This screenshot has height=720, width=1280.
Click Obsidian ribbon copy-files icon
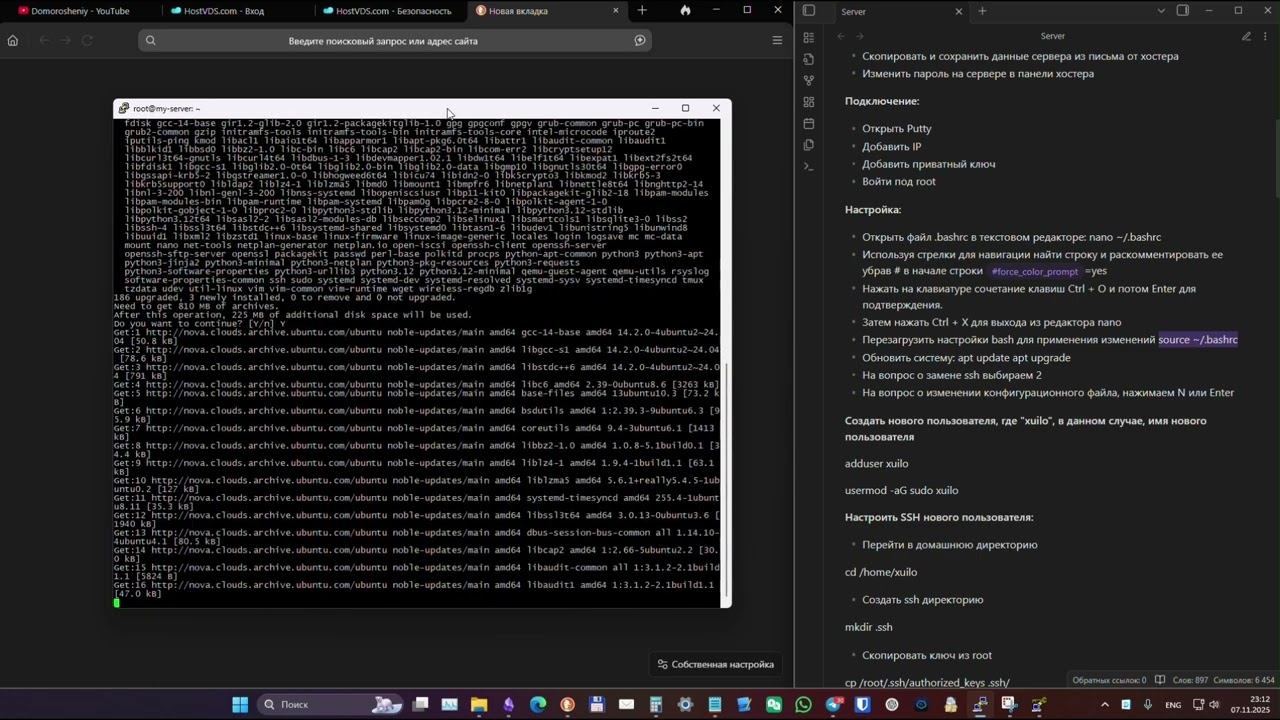click(809, 144)
